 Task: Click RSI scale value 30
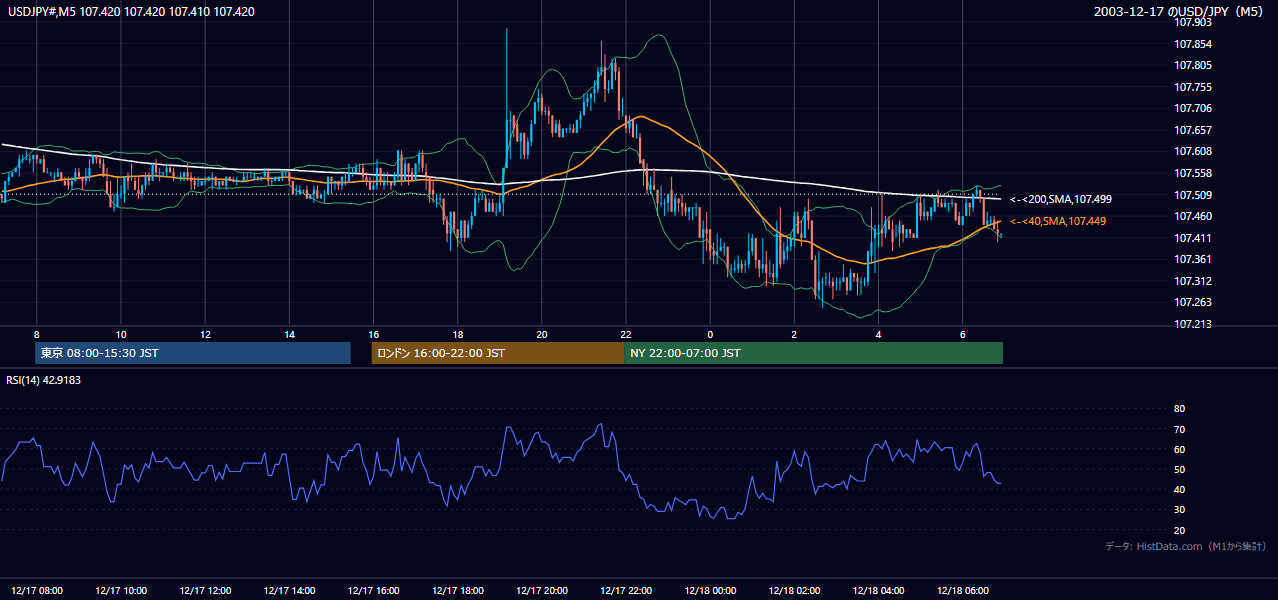1179,510
